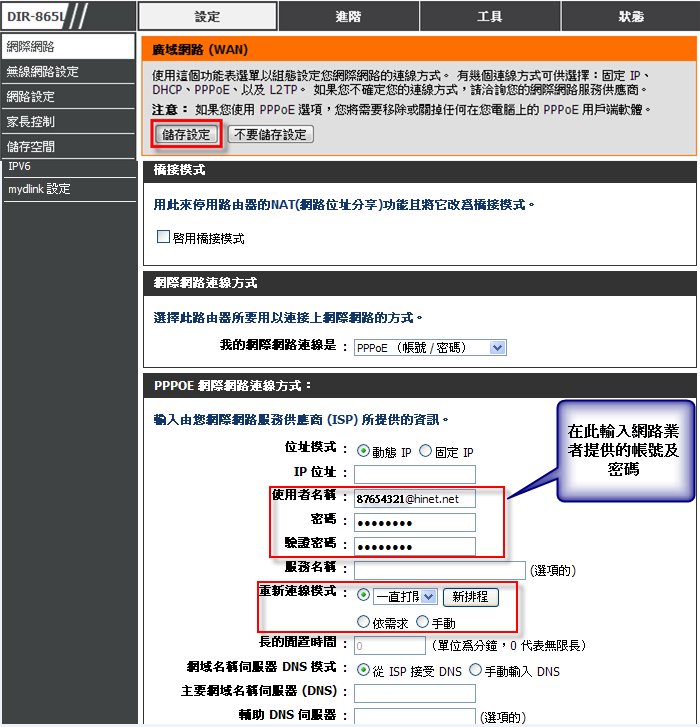Select the 固定 IP radio button
This screenshot has height=727, width=700.
pyautogui.click(x=426, y=451)
